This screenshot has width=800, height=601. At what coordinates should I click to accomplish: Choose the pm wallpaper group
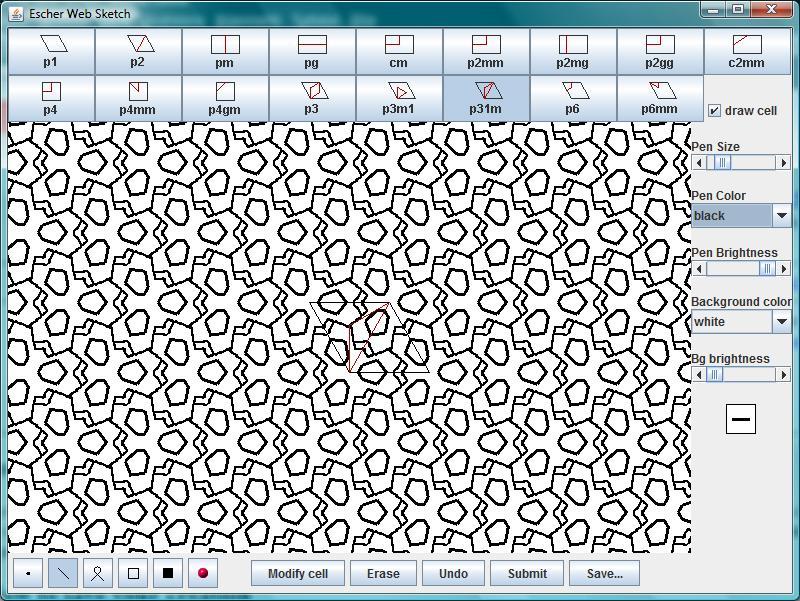(x=225, y=52)
